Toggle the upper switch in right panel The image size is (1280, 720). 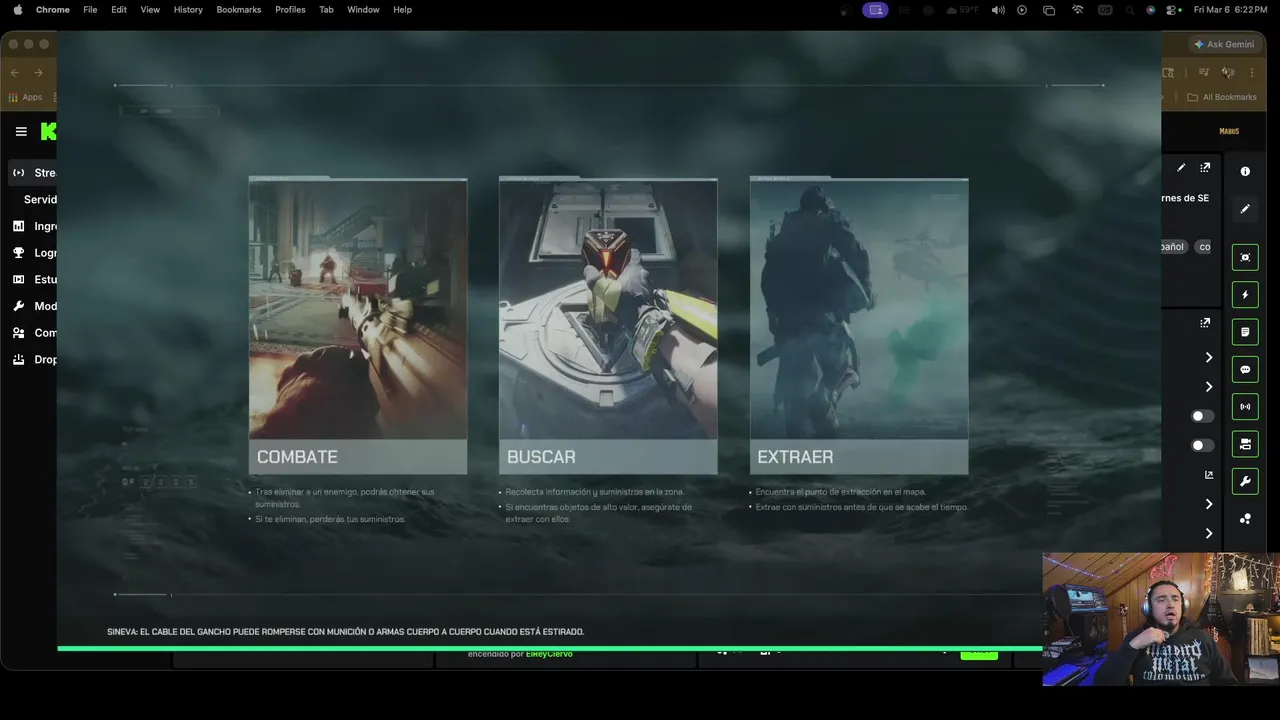coord(1202,416)
